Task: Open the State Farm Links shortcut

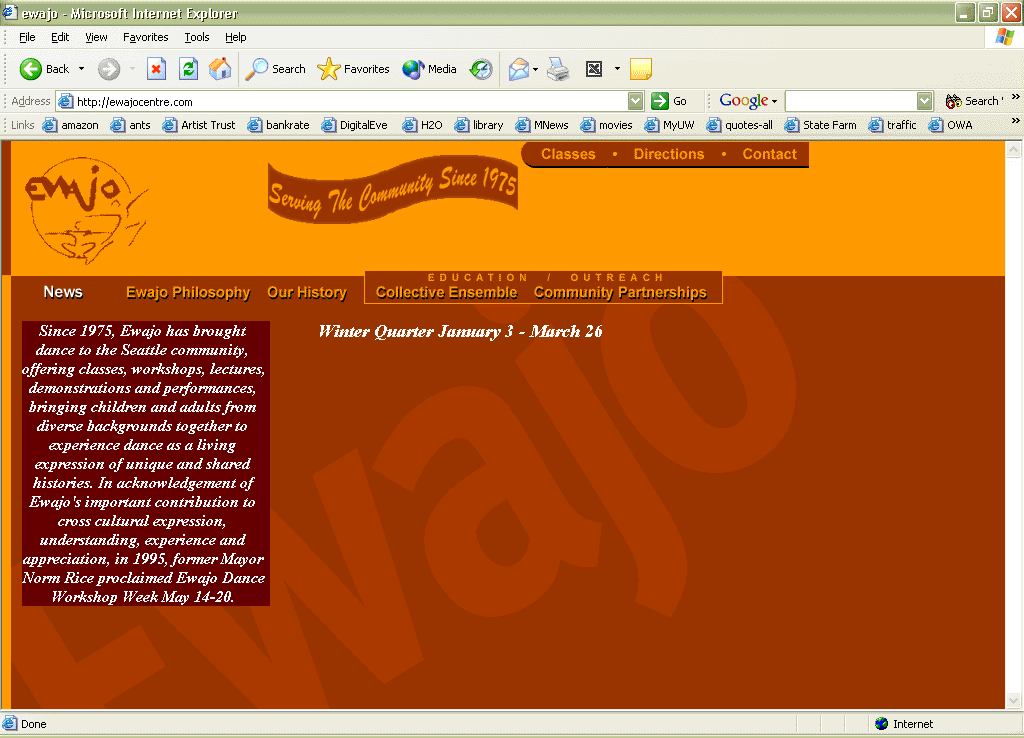Action: (820, 125)
